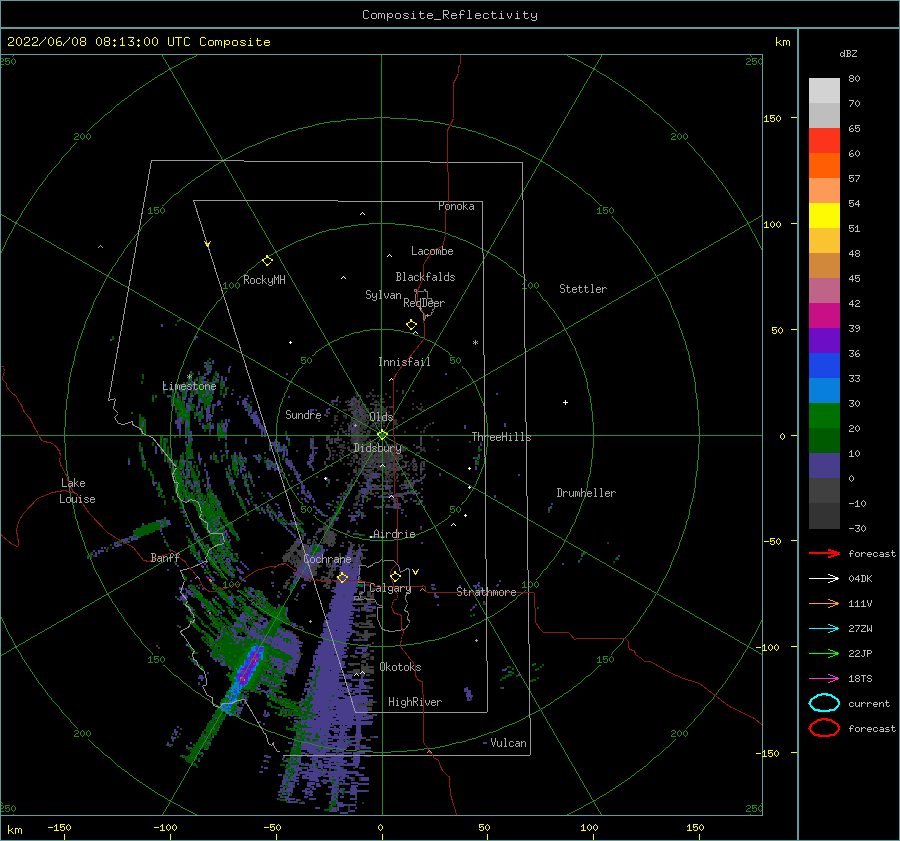Click the magenta swatch between 42 and 39
Viewport: 900px width, 841px height.
pyautogui.click(x=824, y=316)
